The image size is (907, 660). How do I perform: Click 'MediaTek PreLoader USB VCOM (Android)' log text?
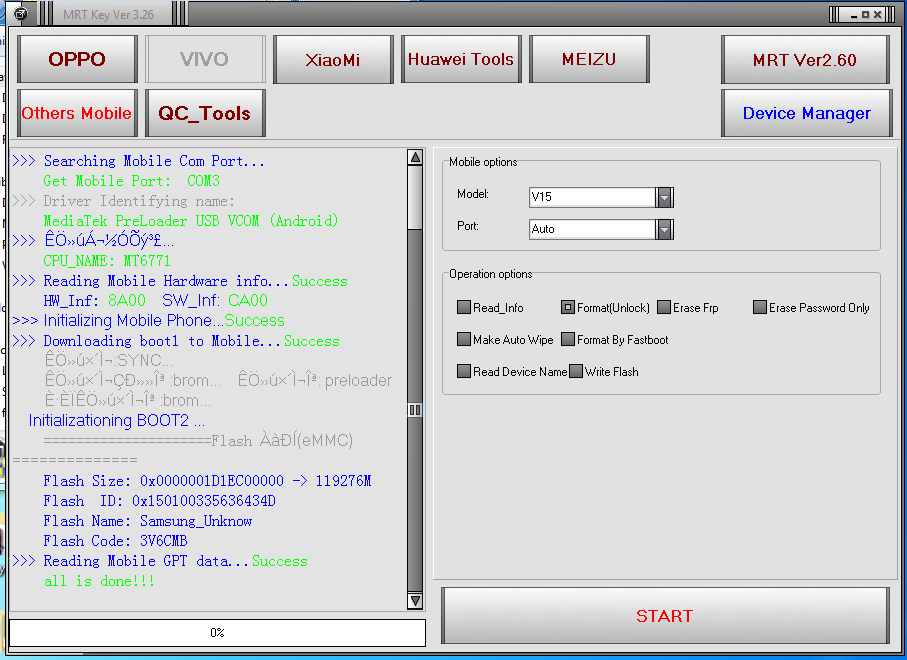191,221
